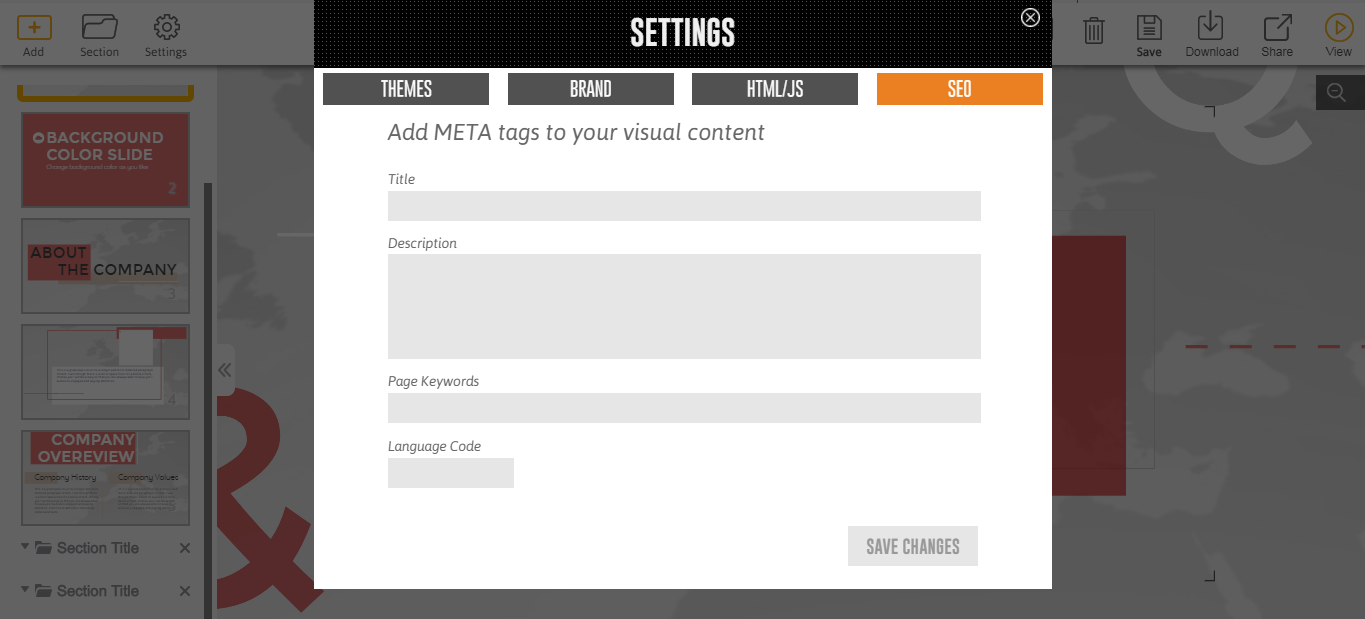
Task: Click the Save Changes button
Action: pos(912,546)
